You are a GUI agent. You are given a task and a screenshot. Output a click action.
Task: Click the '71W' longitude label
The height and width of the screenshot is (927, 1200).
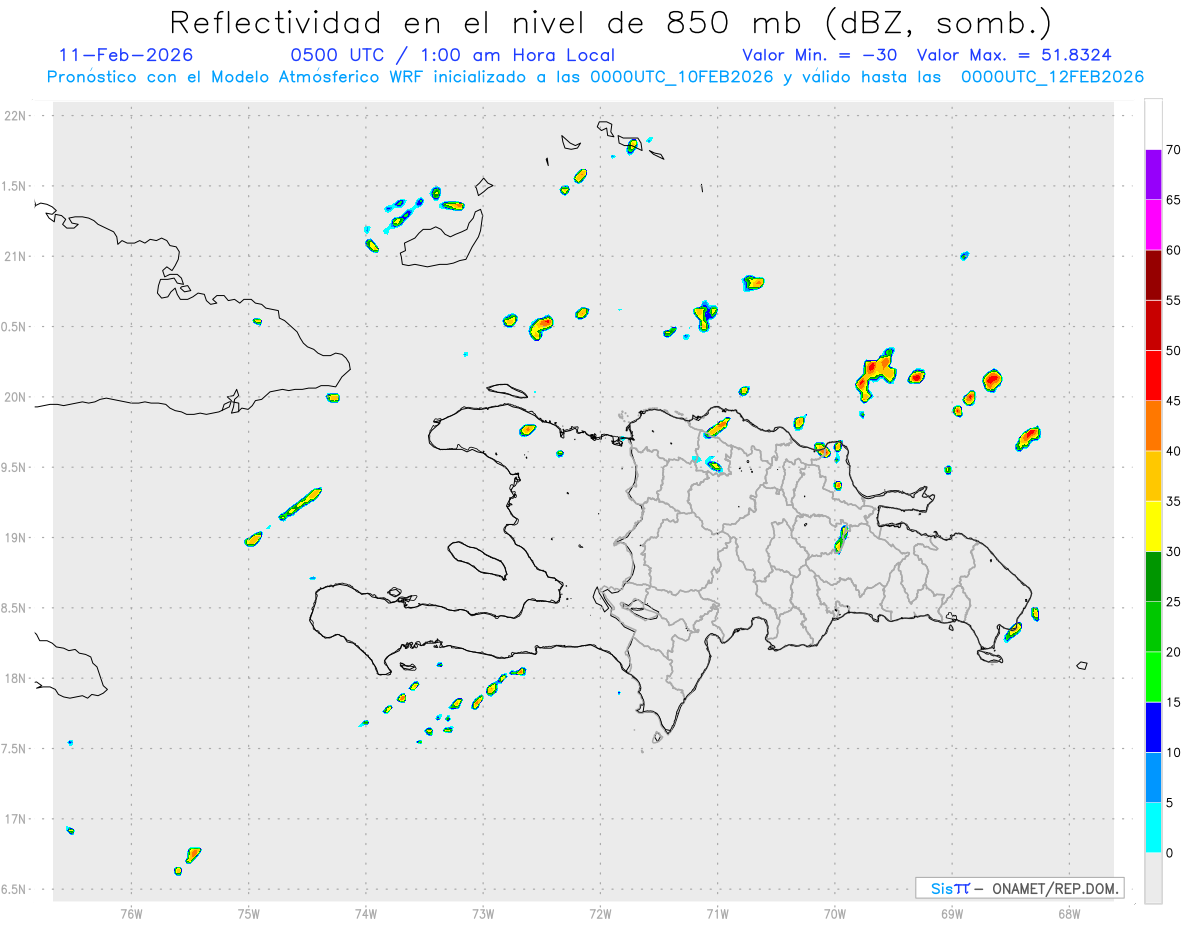tap(717, 914)
